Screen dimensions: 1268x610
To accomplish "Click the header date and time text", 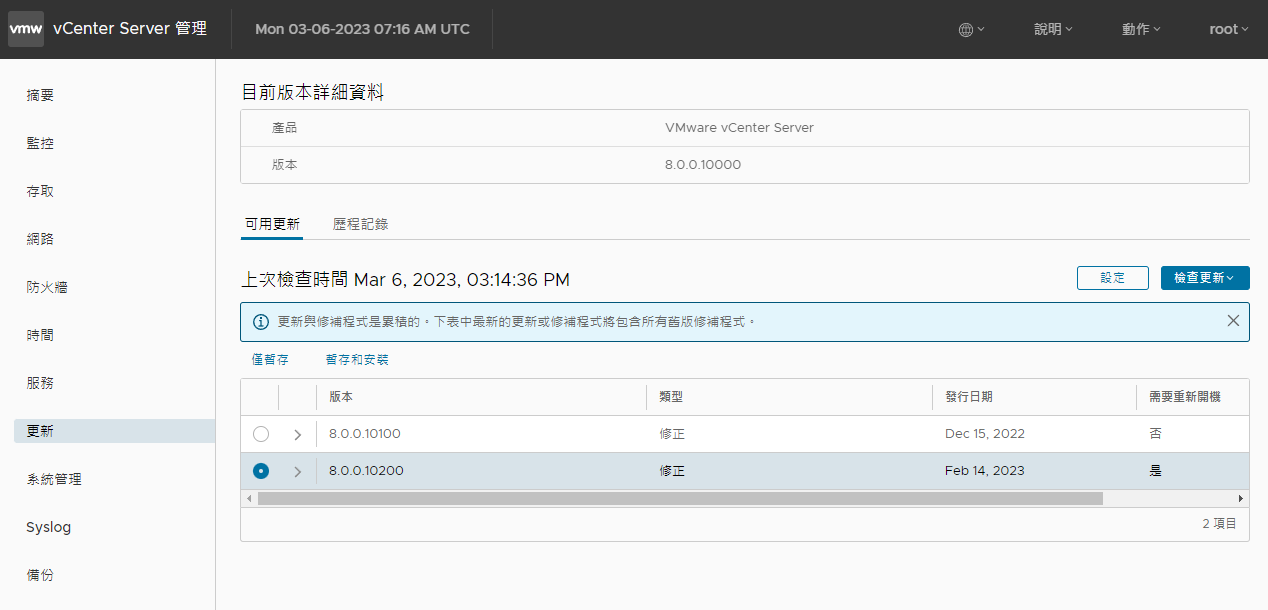I will [362, 29].
